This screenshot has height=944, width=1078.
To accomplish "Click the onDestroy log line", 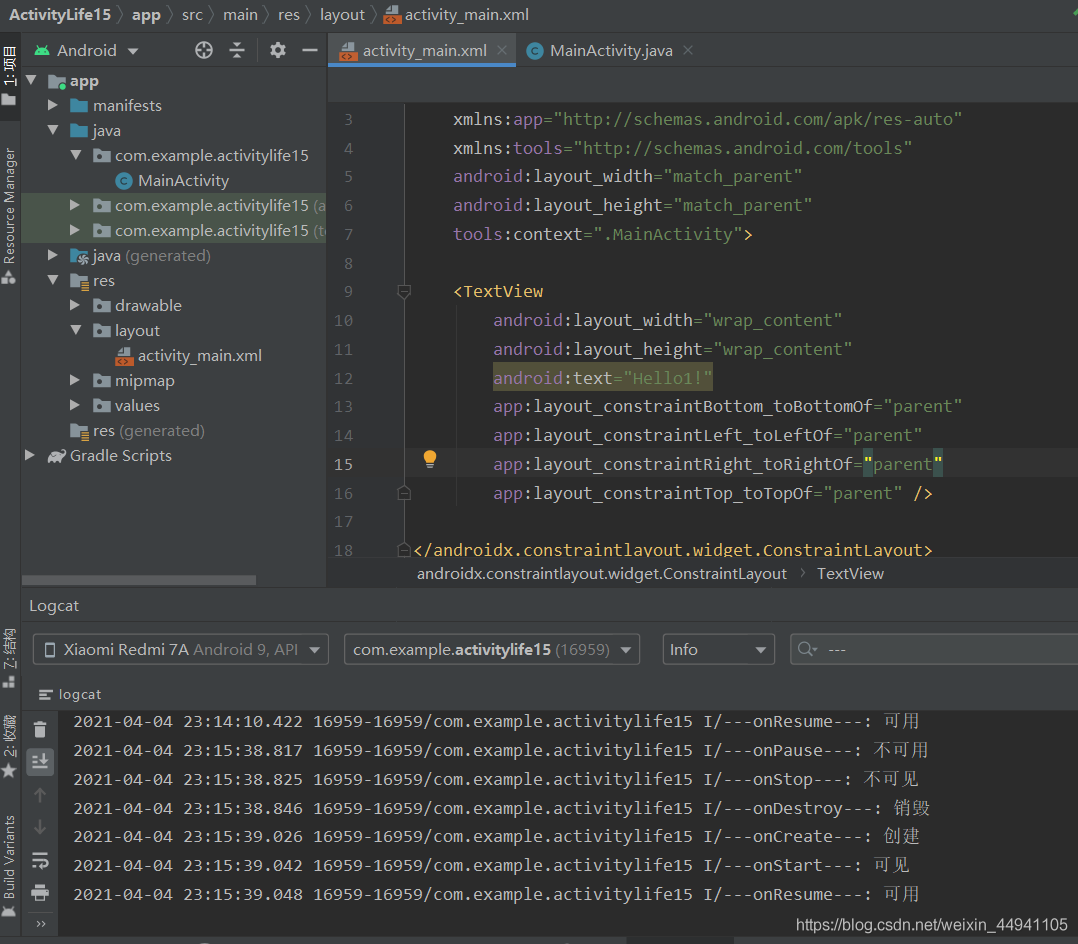I will pos(502,807).
